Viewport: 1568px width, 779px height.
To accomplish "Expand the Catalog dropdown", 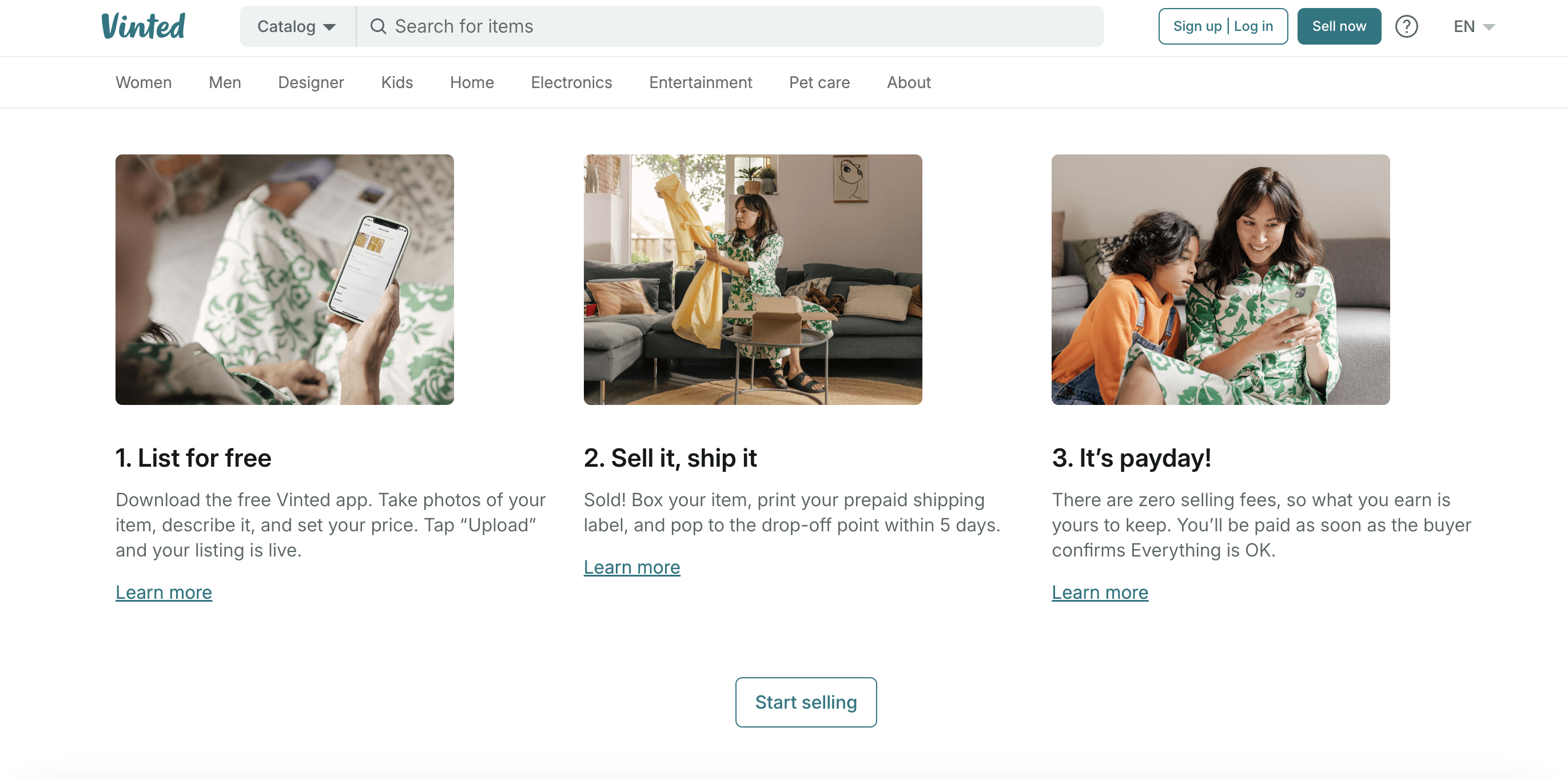I will point(297,26).
